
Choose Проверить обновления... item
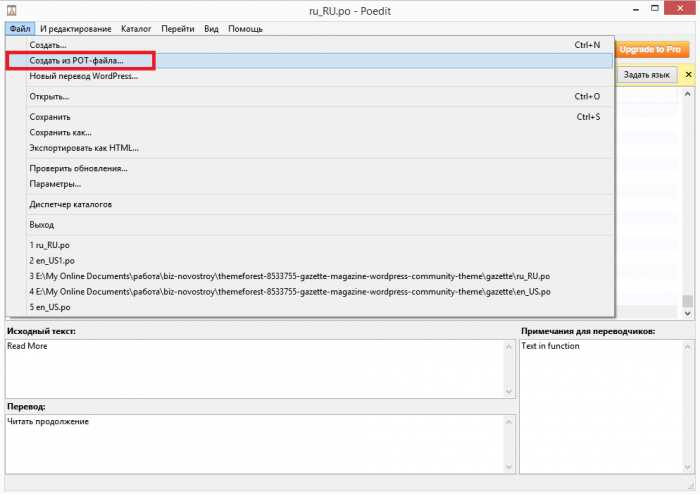click(310, 168)
